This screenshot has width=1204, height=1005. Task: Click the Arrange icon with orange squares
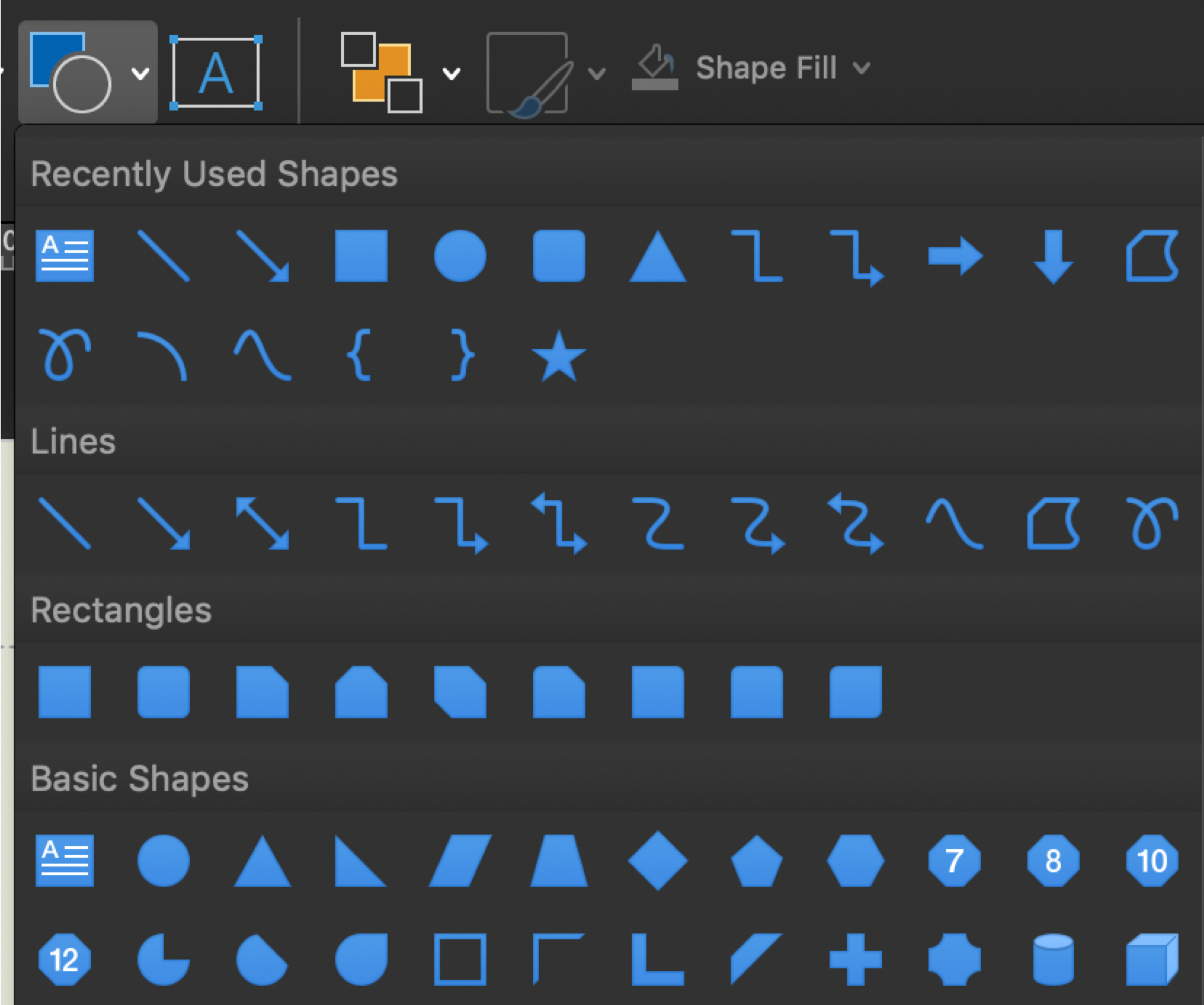(x=382, y=72)
